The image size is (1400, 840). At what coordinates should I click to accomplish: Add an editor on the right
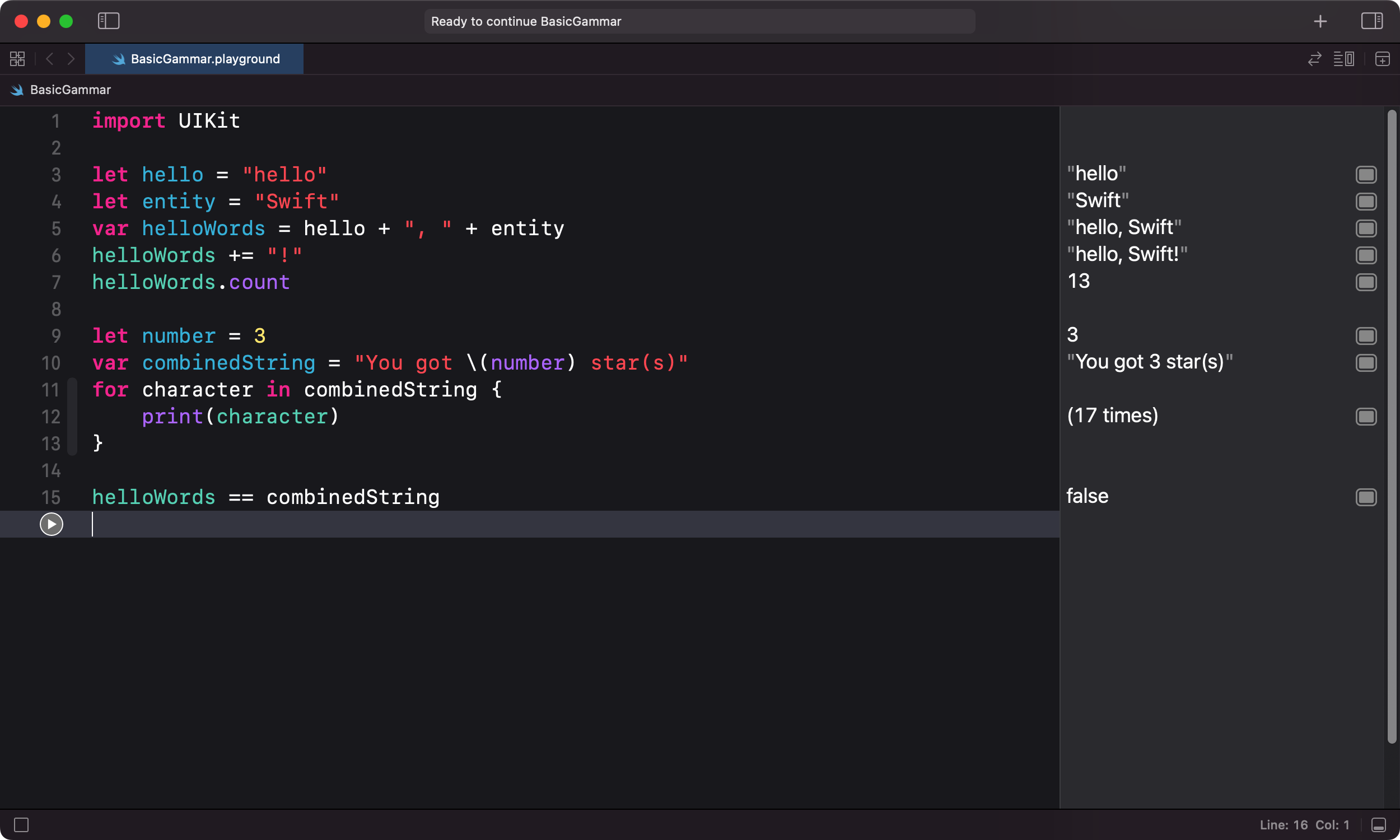(1382, 59)
